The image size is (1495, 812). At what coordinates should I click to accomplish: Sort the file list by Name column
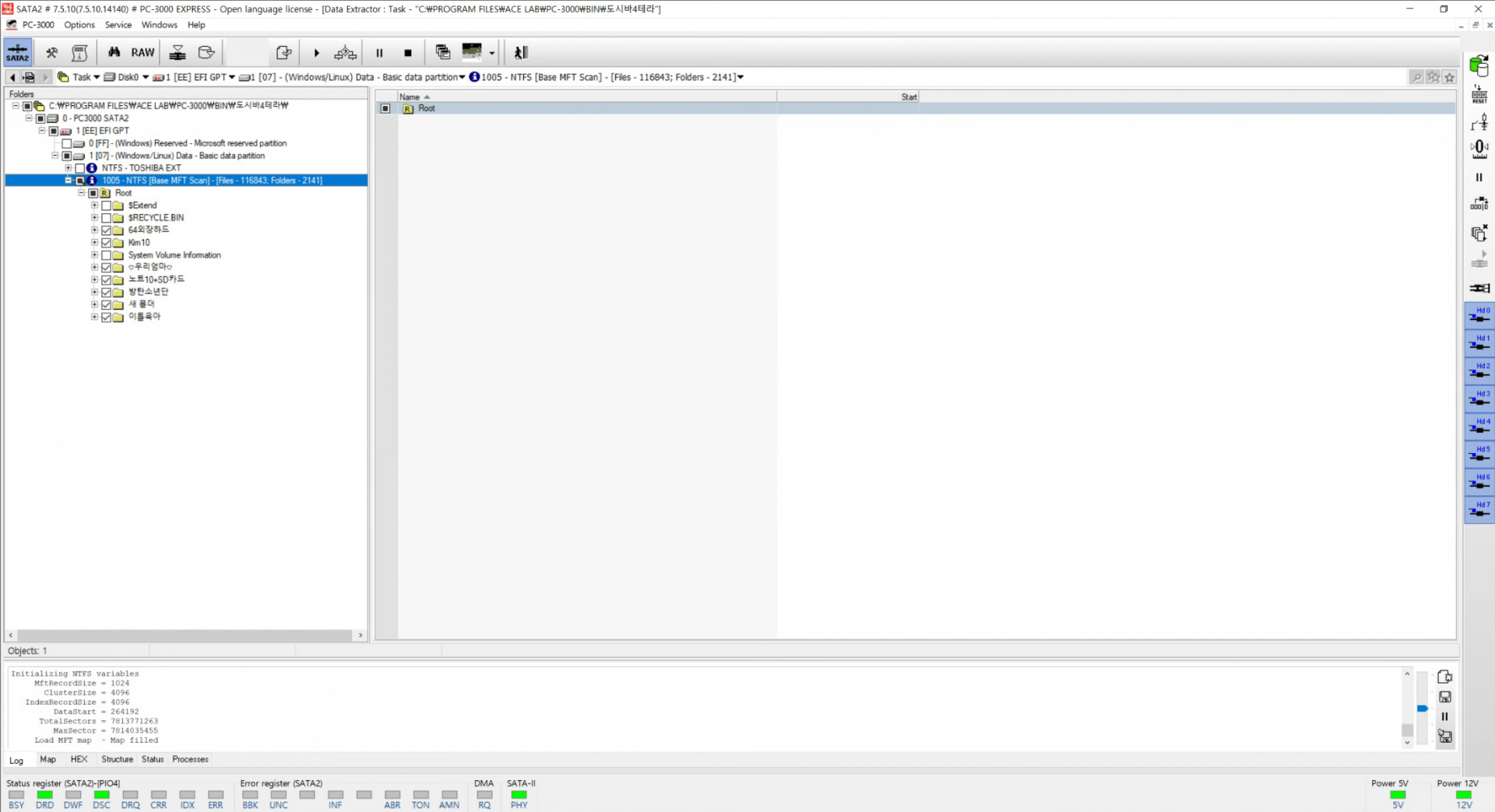tap(587, 97)
